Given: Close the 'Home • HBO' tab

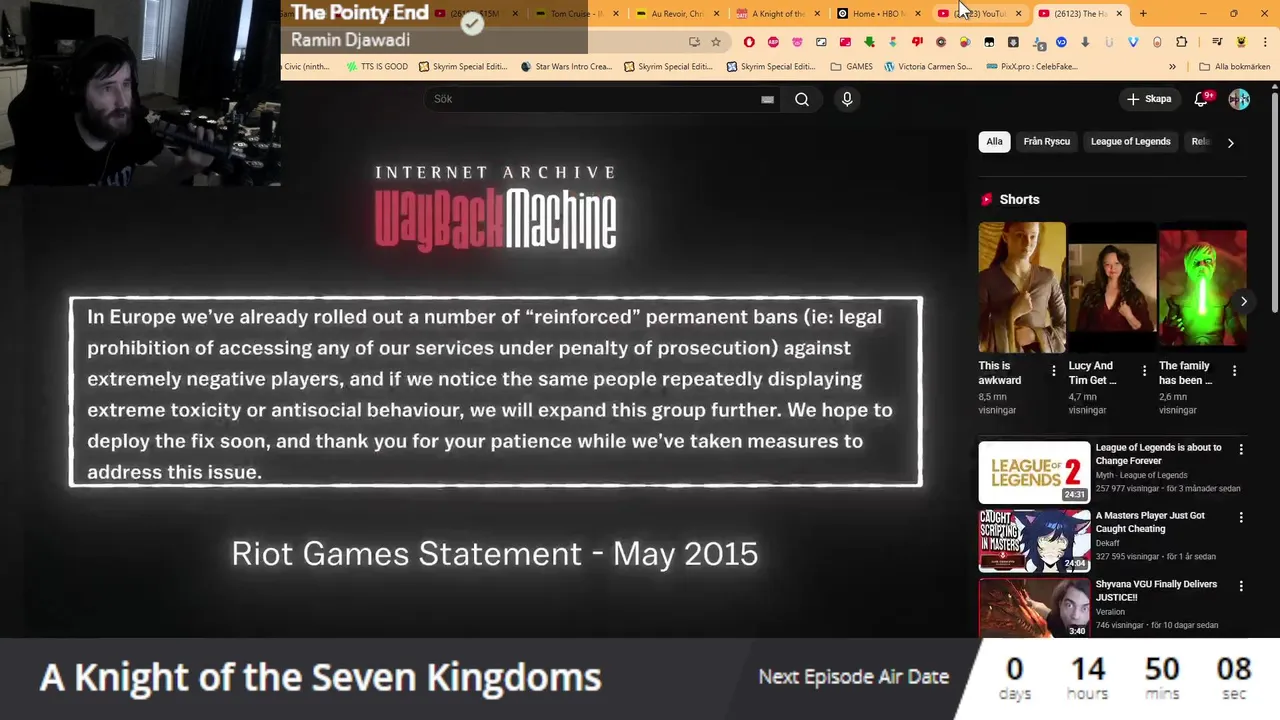Looking at the screenshot, I should (918, 13).
